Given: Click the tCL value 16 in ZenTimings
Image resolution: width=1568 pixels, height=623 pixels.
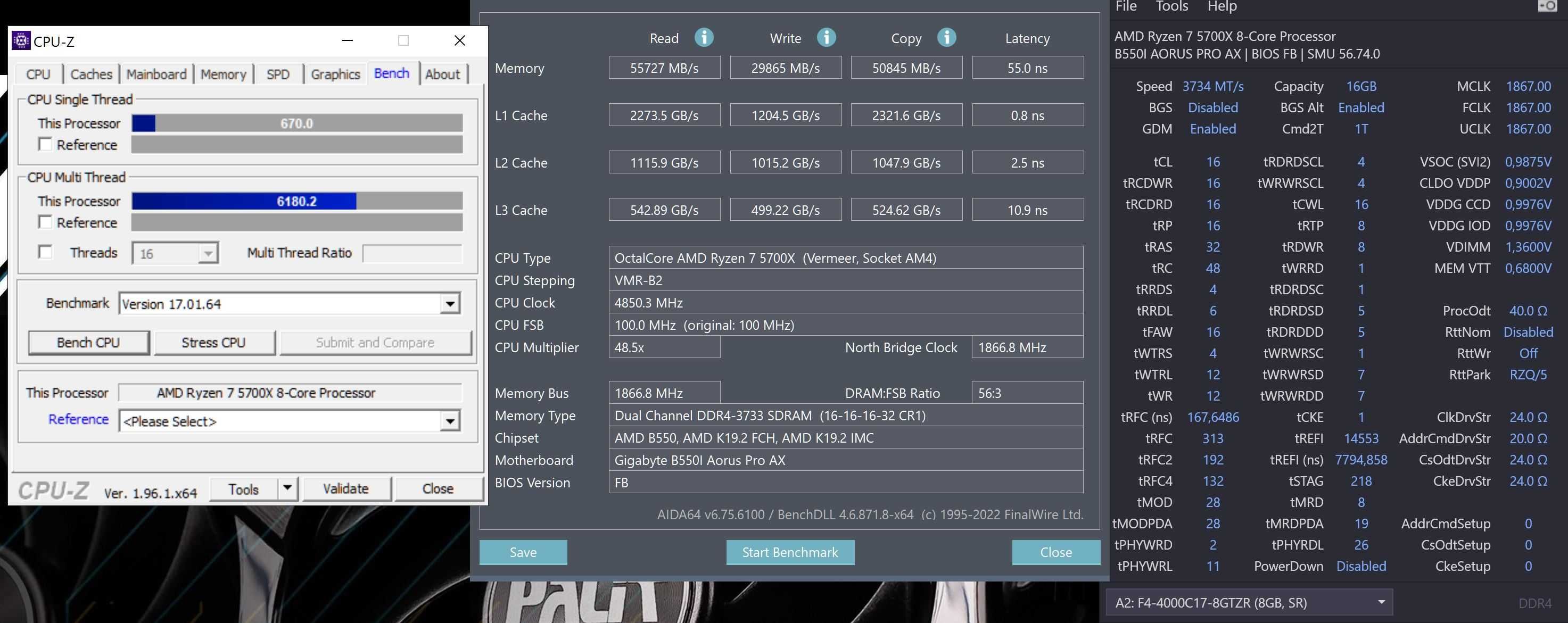Looking at the screenshot, I should 1212,162.
